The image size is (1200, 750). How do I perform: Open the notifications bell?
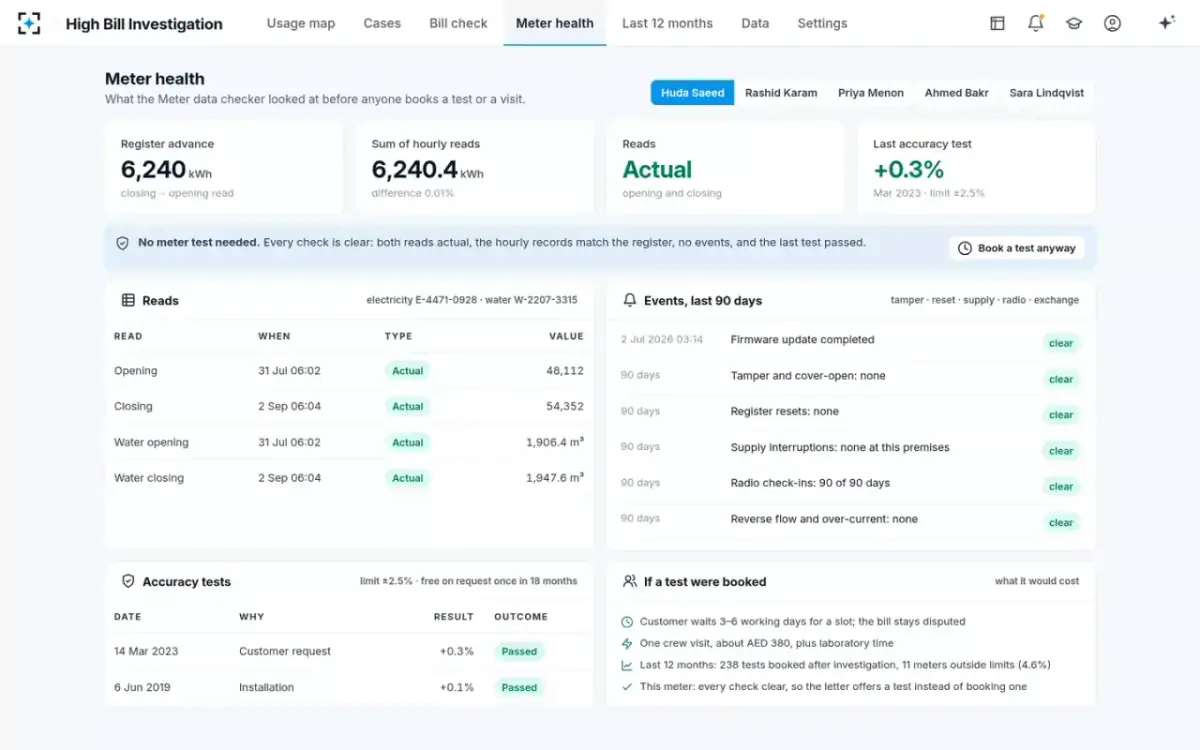click(1036, 23)
